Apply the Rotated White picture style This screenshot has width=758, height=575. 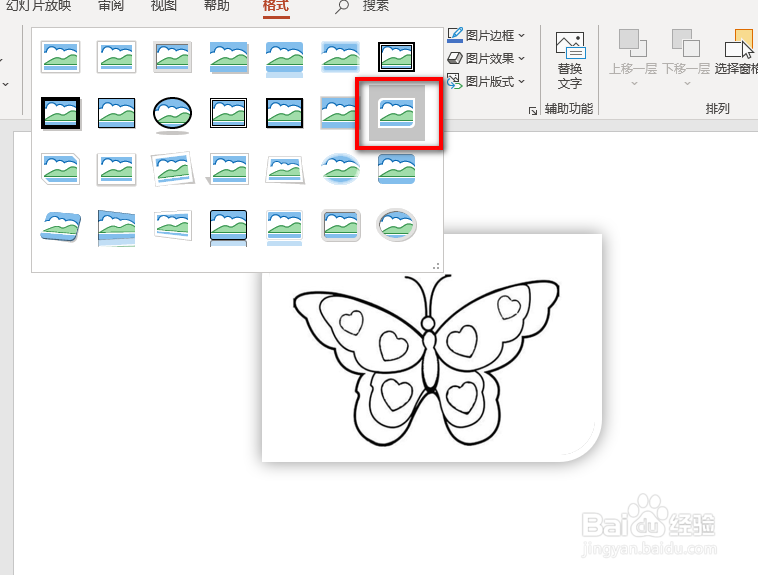(173, 169)
